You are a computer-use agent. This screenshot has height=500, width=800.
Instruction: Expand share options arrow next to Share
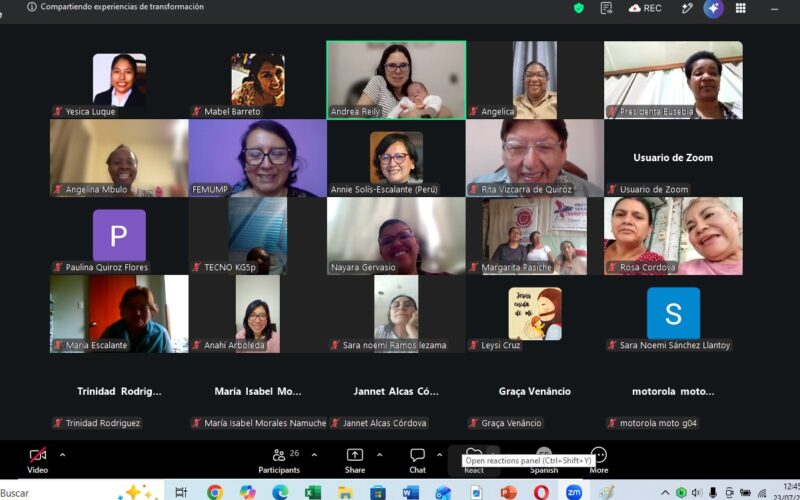[380, 455]
